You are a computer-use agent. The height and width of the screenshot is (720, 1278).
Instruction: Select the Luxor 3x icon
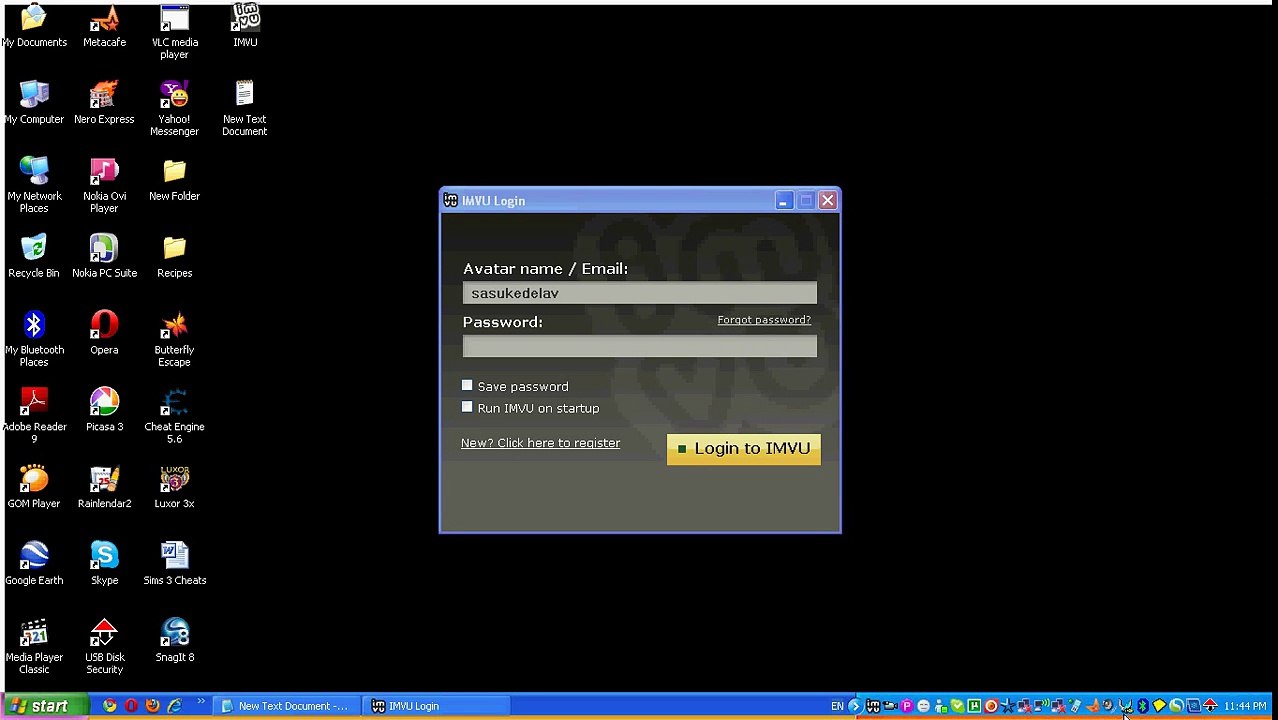click(x=174, y=487)
